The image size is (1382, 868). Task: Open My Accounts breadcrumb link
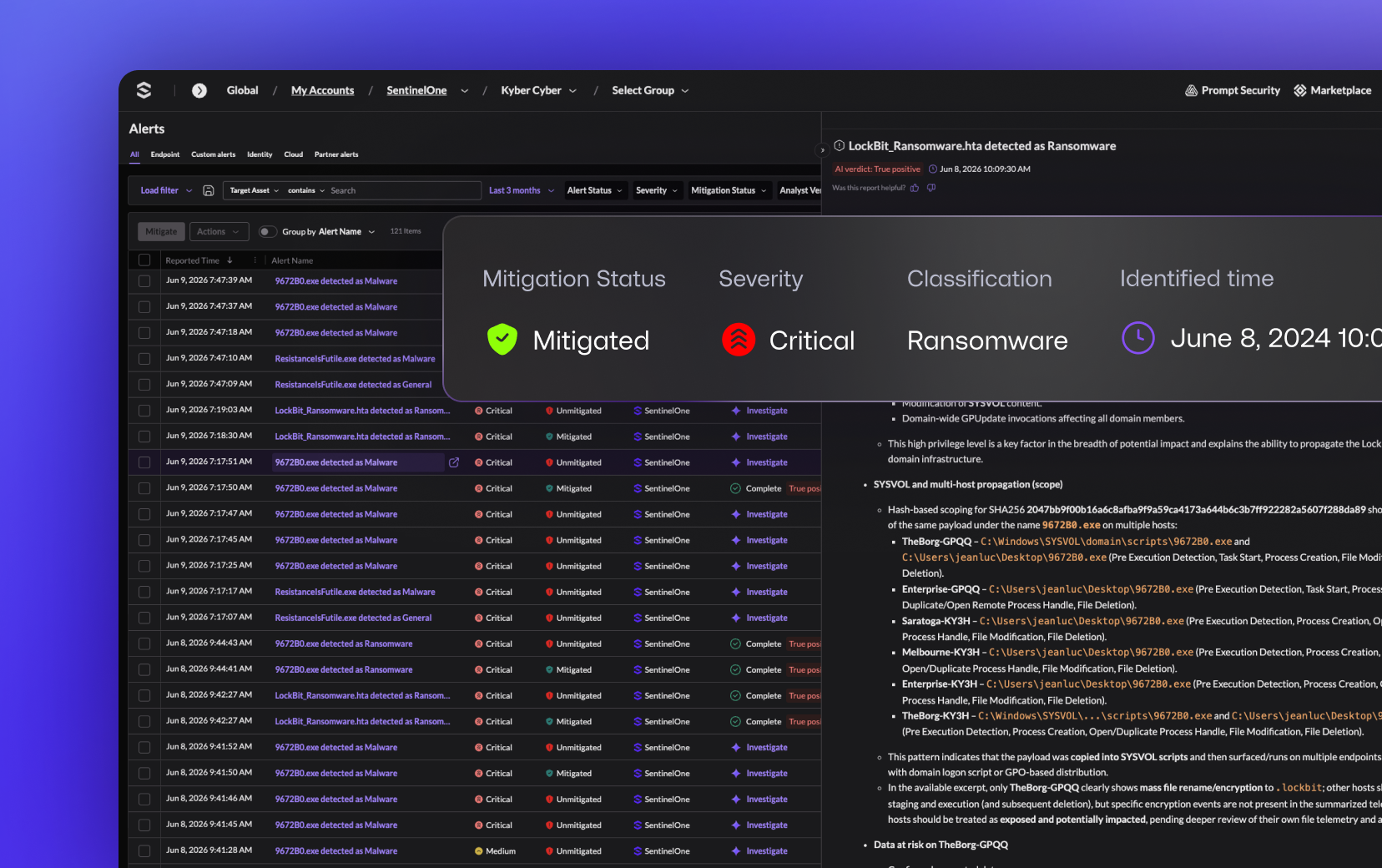click(x=322, y=90)
